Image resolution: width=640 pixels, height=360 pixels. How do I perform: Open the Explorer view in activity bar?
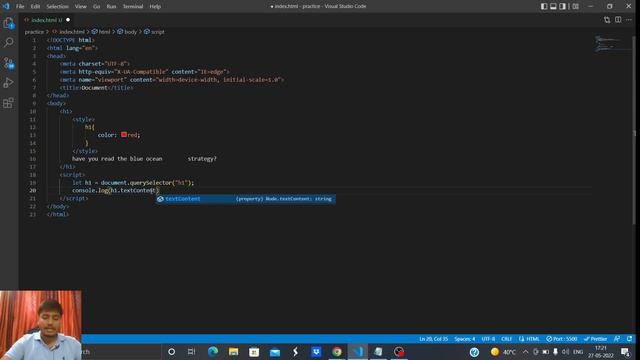tap(9, 23)
